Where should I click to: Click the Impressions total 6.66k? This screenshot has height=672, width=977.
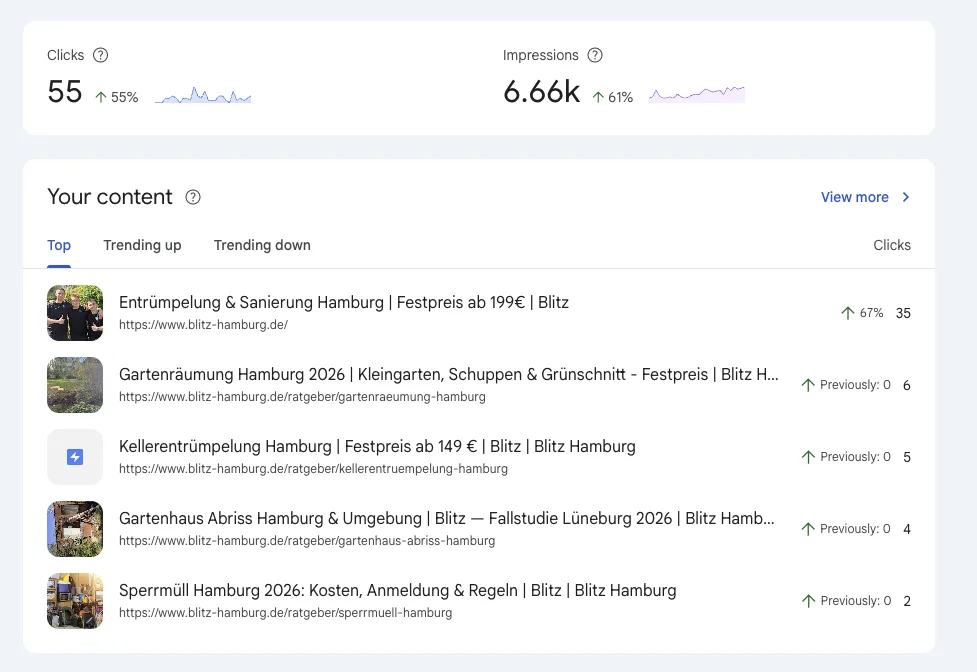point(541,92)
